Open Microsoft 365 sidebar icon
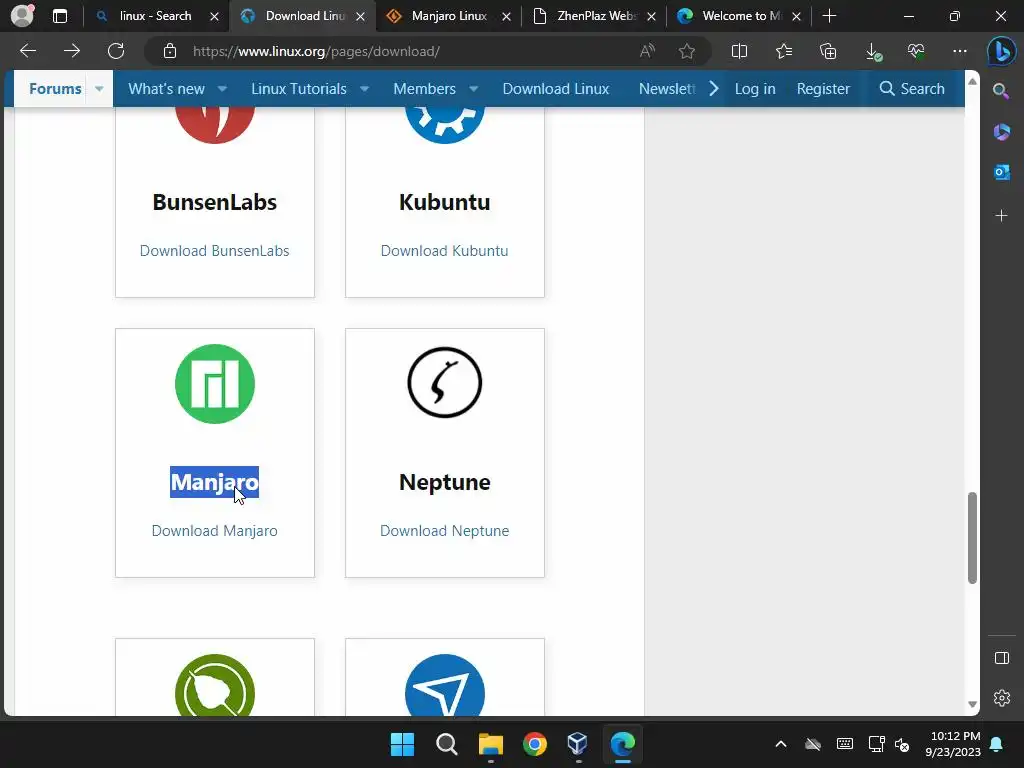The height and width of the screenshot is (768, 1024). 1001,132
